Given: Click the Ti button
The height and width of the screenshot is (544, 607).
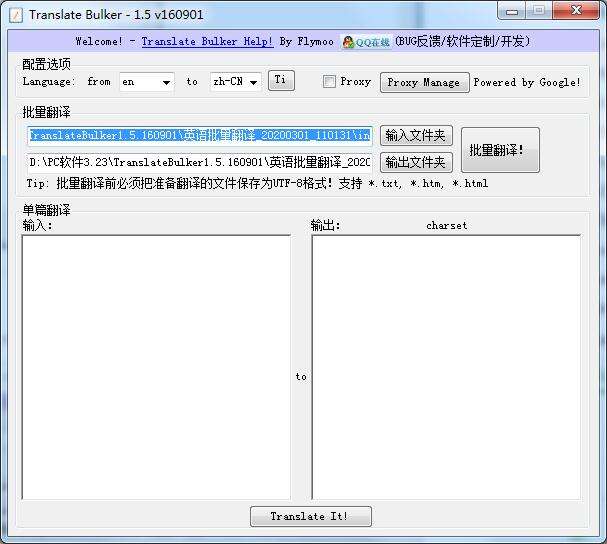Looking at the screenshot, I should click(x=281, y=81).
